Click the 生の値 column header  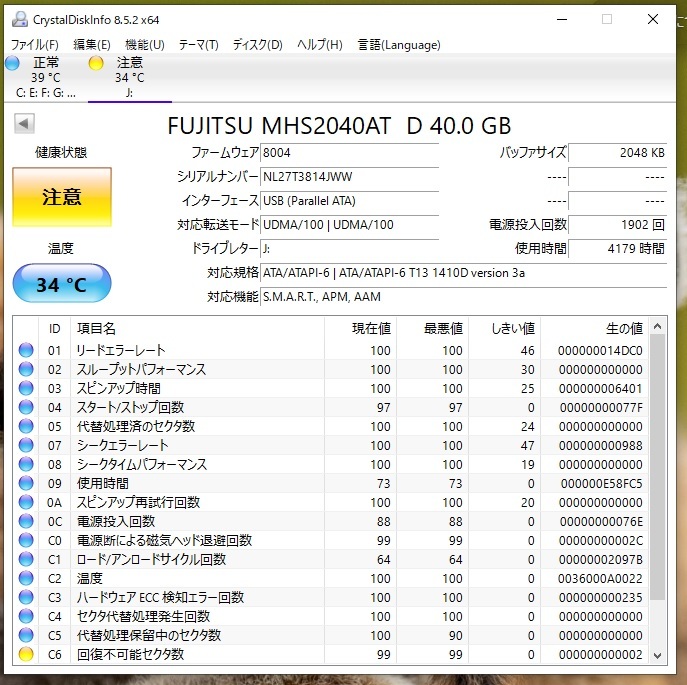point(594,328)
